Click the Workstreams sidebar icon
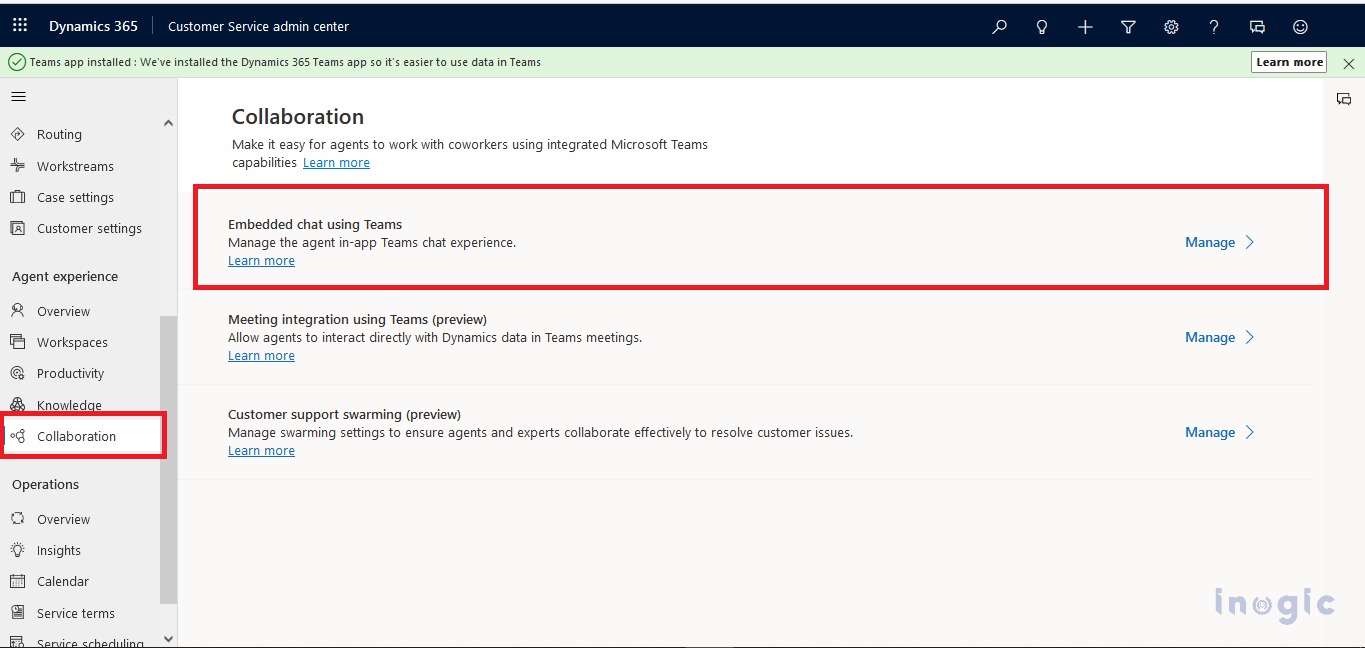 pos(17,166)
